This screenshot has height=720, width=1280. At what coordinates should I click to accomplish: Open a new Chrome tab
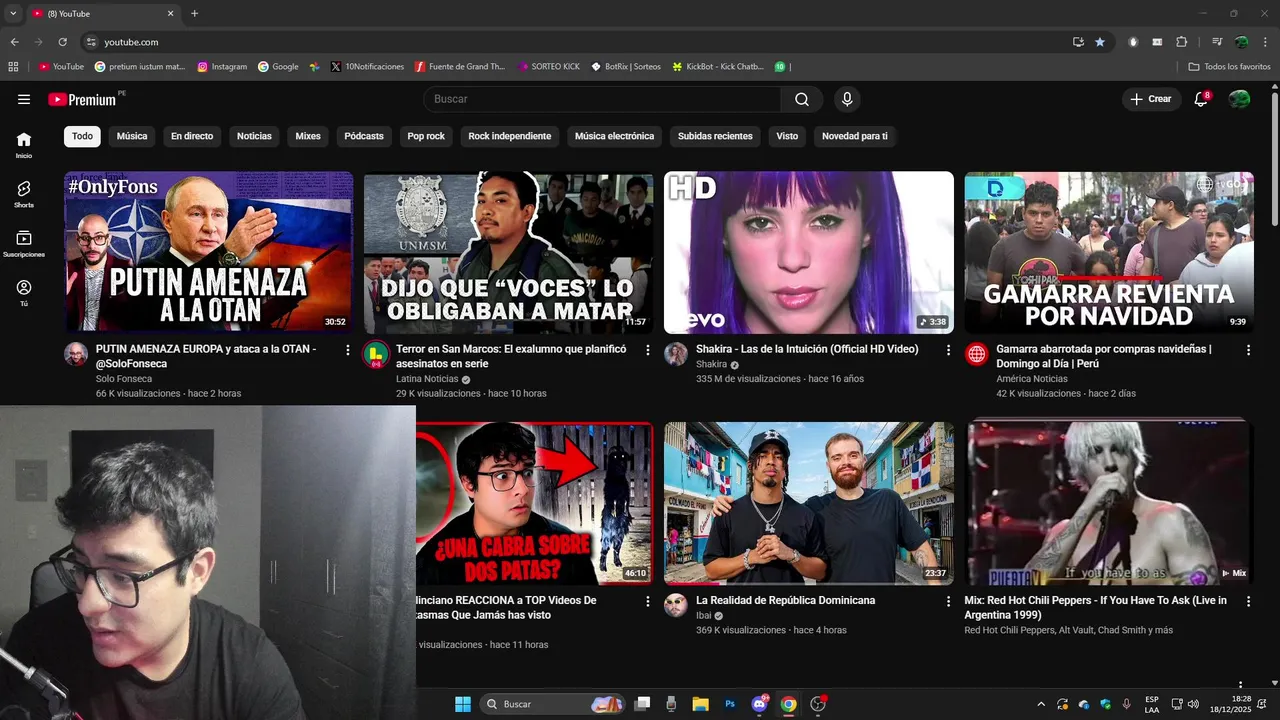tap(194, 14)
